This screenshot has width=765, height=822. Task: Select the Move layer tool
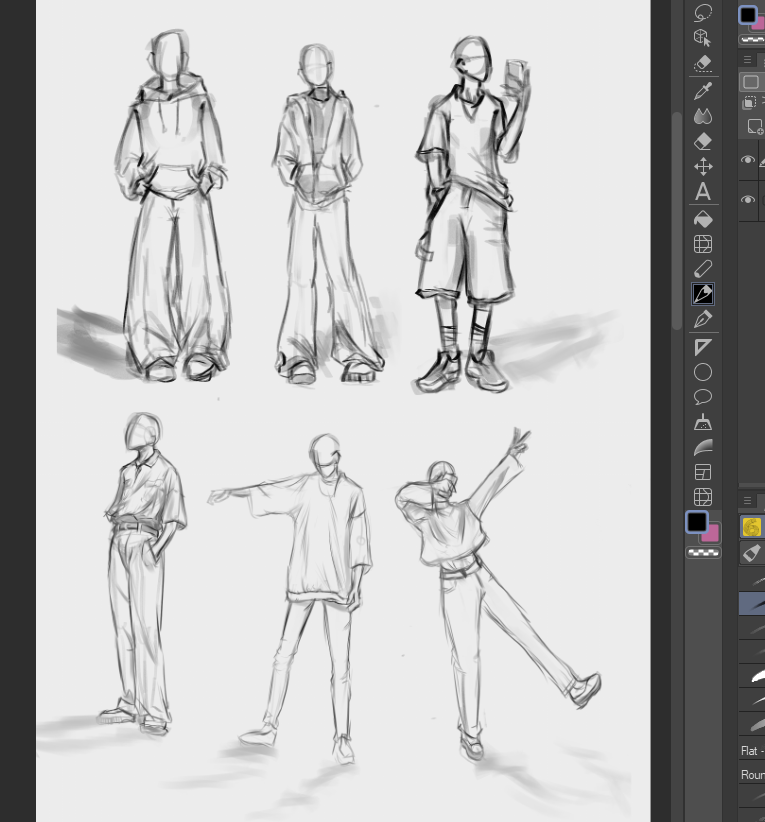(x=703, y=167)
